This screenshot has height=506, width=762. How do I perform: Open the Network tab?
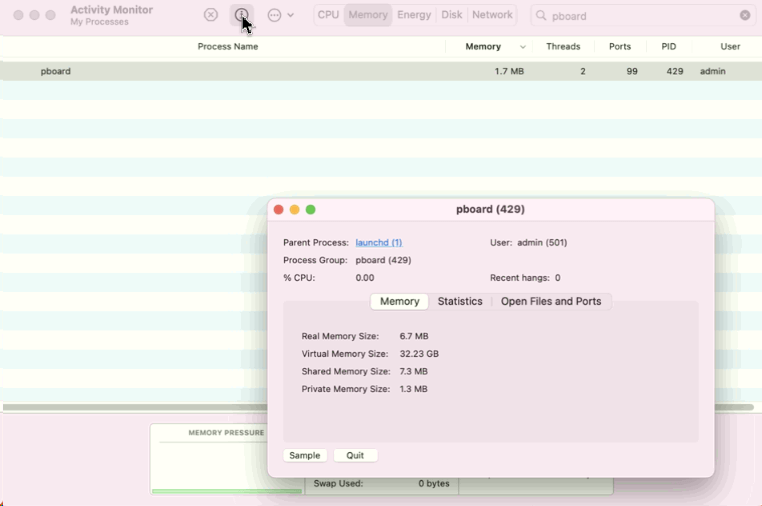point(492,15)
